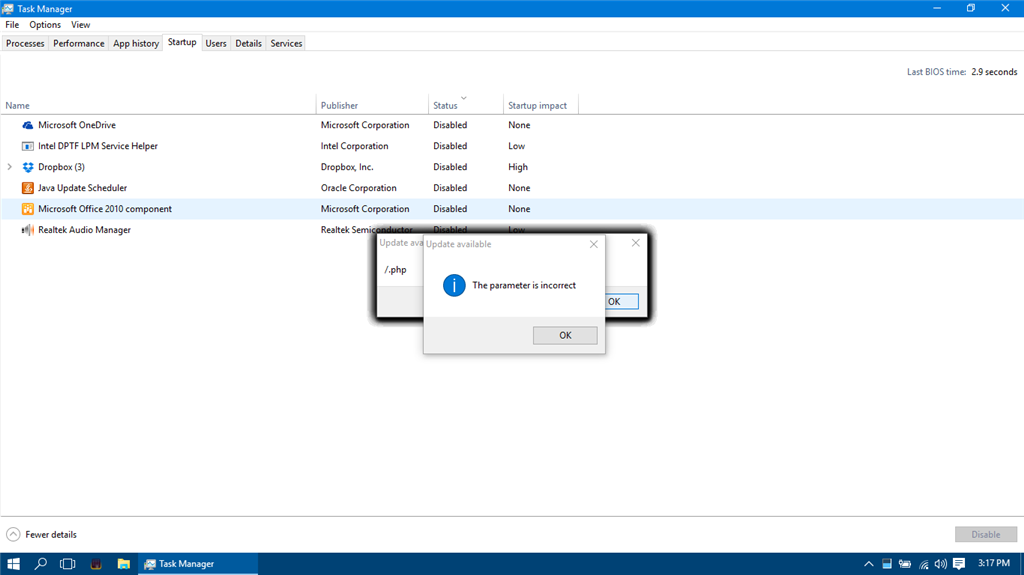Image resolution: width=1024 pixels, height=575 pixels.
Task: Select the Java Update Scheduler entry
Action: tap(82, 188)
